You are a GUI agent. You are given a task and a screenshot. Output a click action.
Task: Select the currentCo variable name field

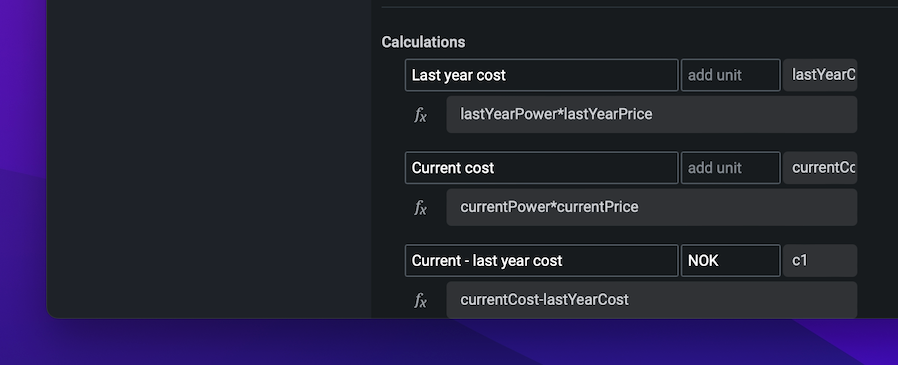(x=820, y=168)
